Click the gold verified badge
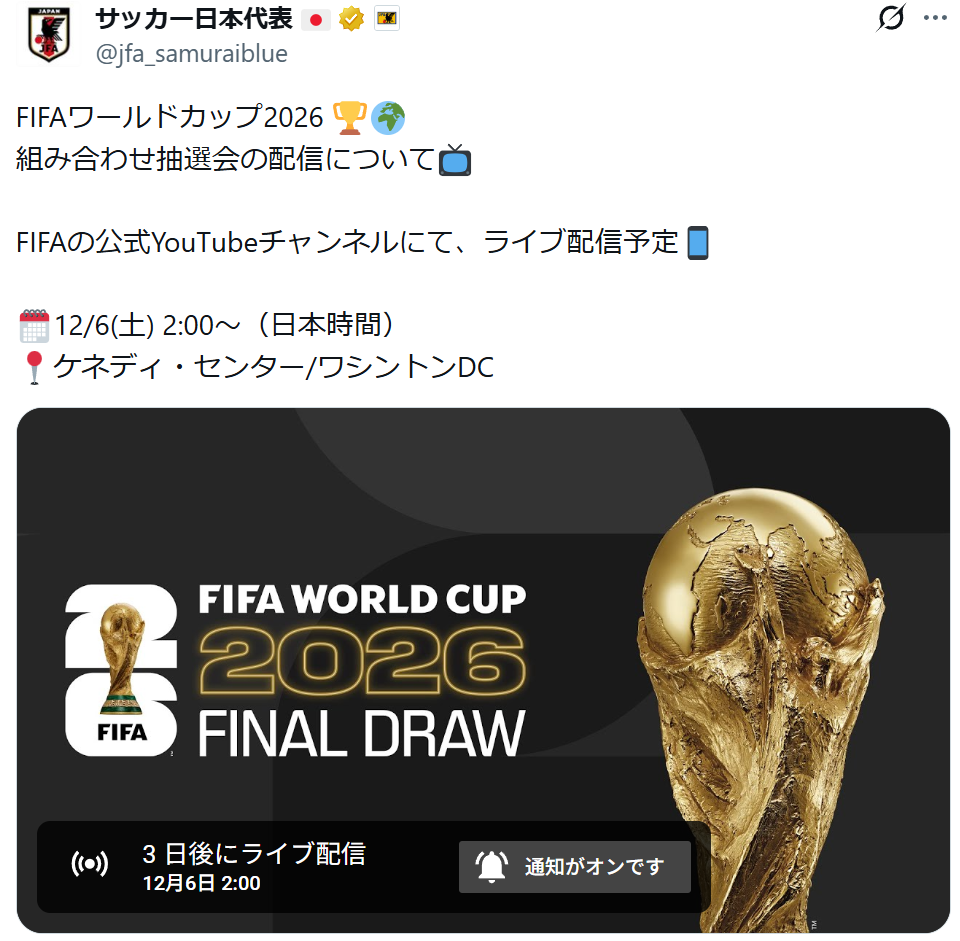The width and height of the screenshot is (960, 941). click(351, 20)
